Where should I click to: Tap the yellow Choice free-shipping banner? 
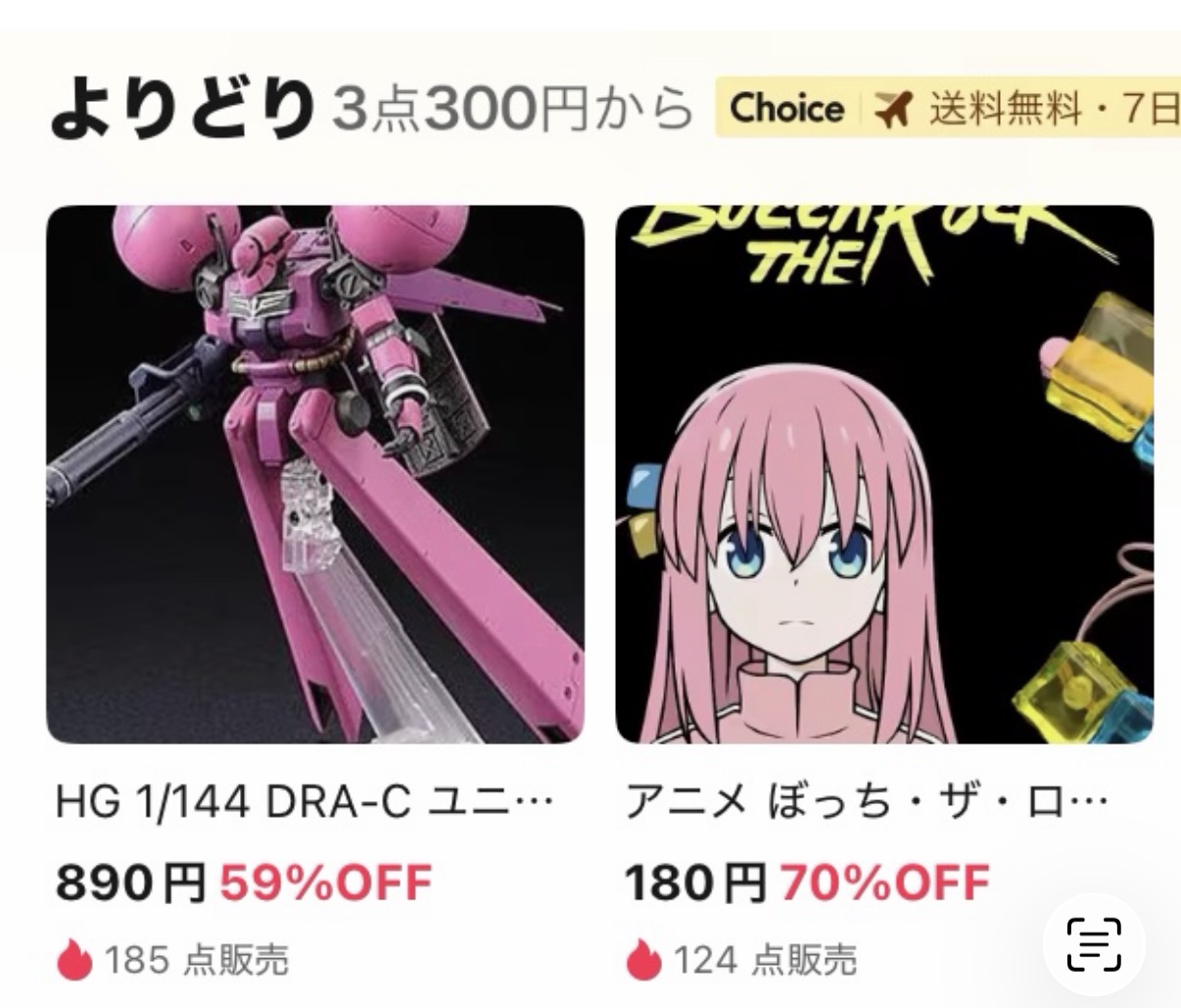(x=948, y=108)
